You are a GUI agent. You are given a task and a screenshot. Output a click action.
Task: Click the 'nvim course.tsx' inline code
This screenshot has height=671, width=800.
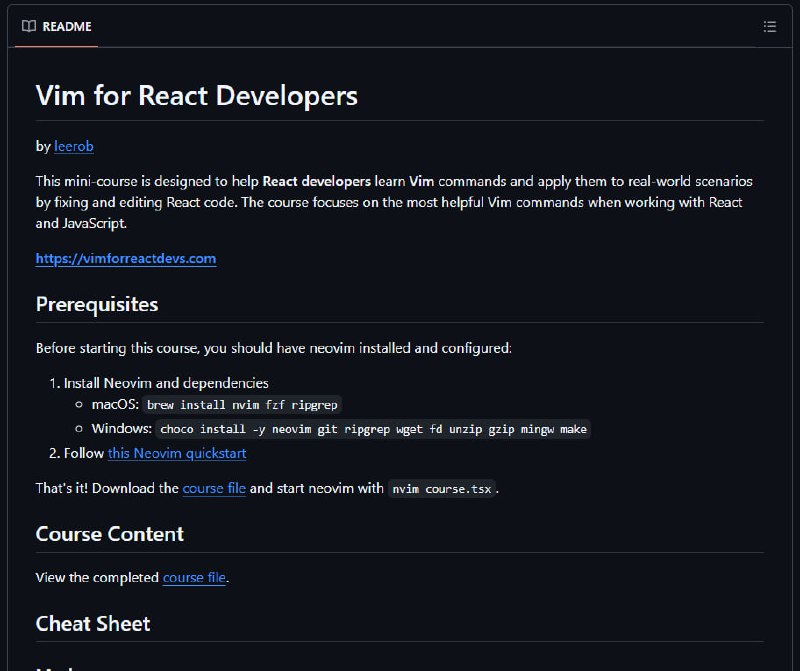point(441,489)
